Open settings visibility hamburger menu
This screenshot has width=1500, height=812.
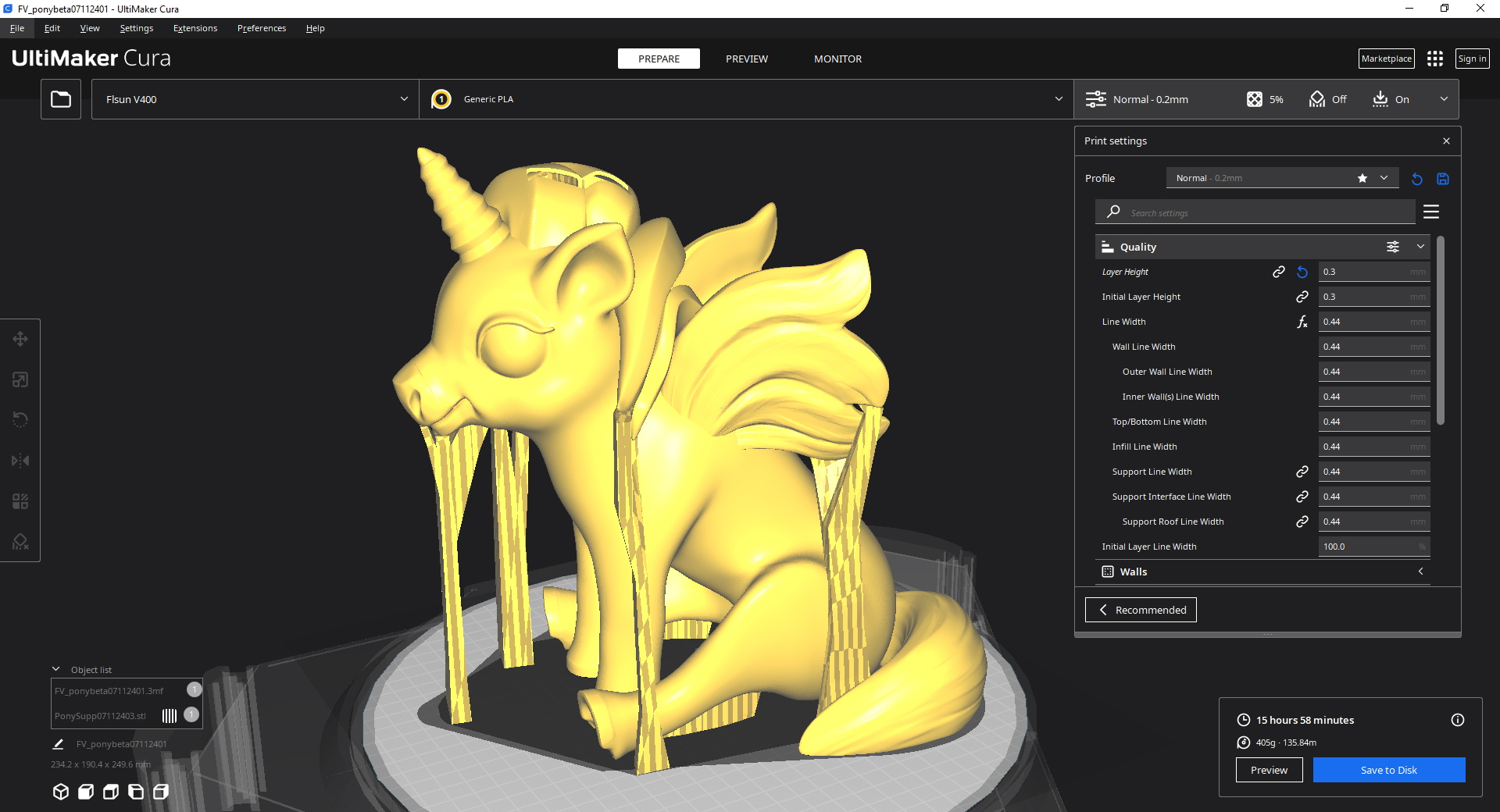pos(1431,212)
